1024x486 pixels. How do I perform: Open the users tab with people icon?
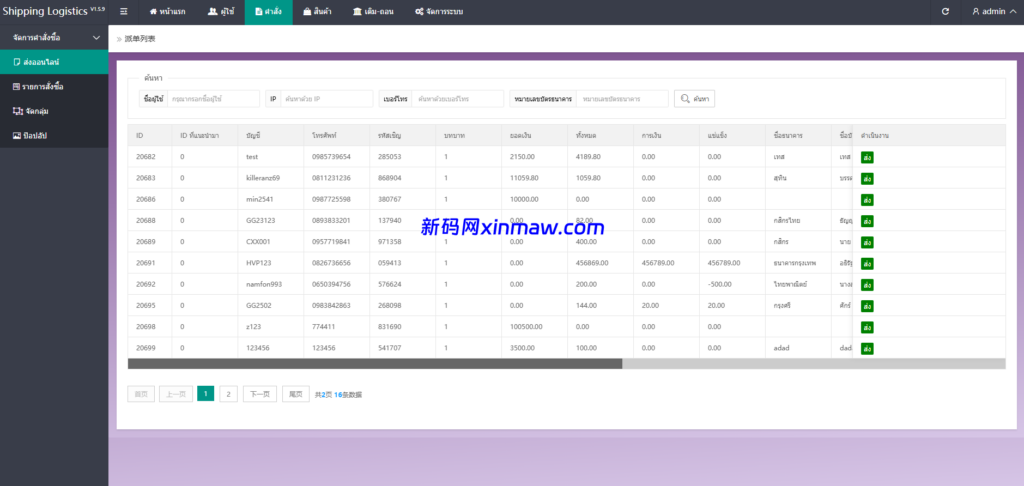[221, 12]
